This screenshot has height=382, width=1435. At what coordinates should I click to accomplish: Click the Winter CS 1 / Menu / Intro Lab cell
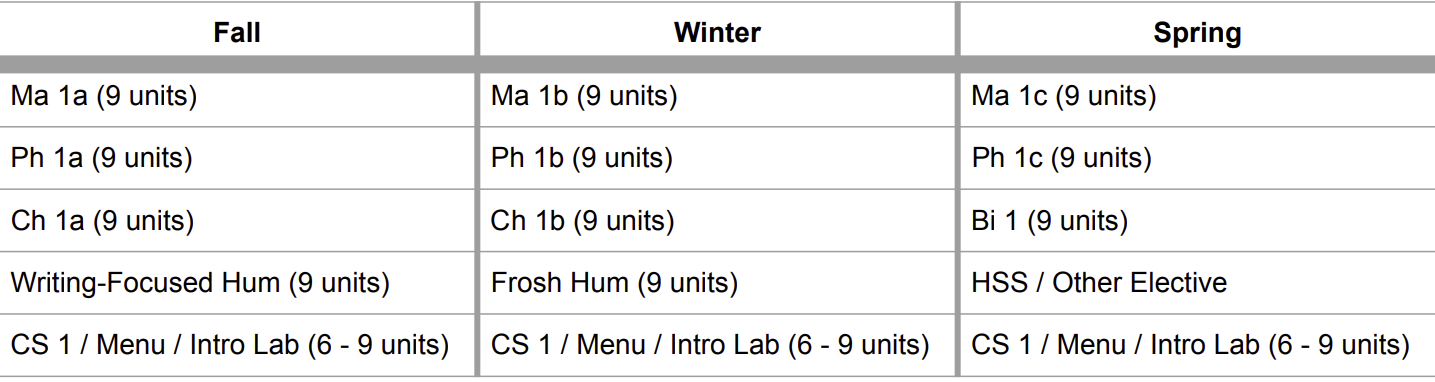point(717,345)
